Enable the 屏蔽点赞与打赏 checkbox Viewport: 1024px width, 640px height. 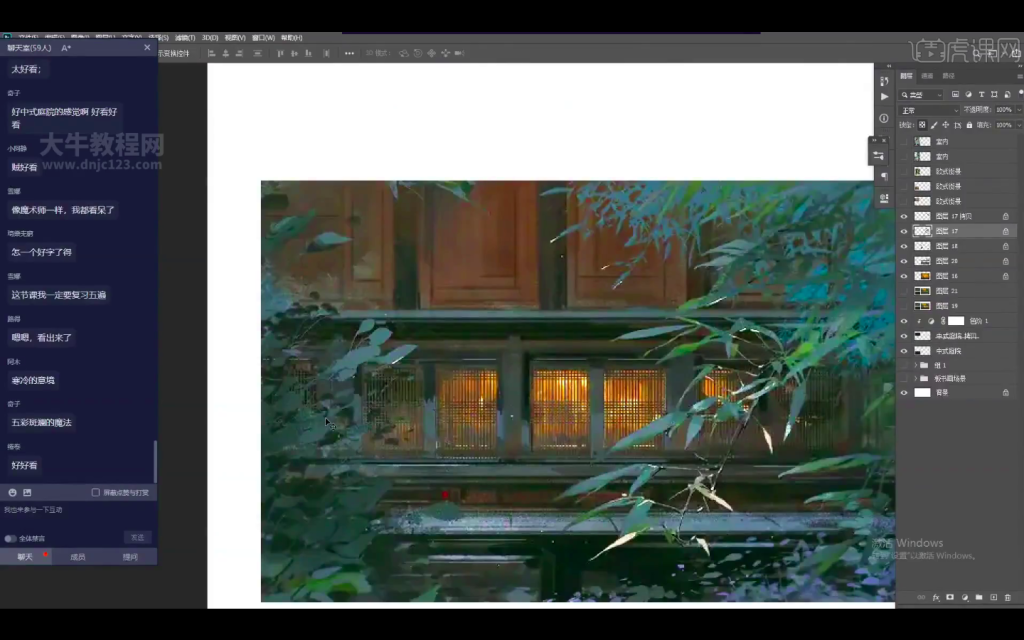click(96, 492)
